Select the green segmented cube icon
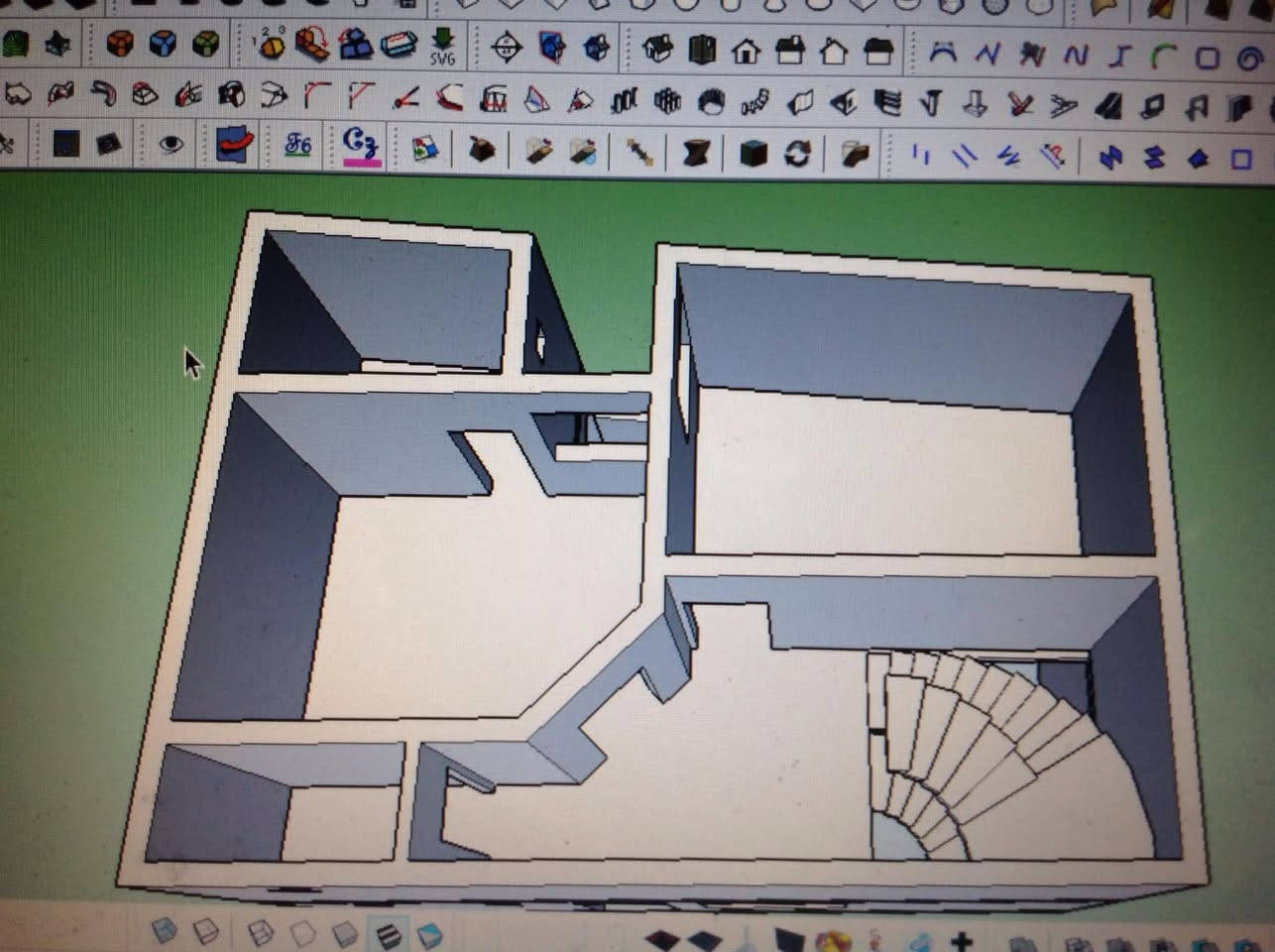This screenshot has height=952, width=1275. pyautogui.click(x=205, y=44)
